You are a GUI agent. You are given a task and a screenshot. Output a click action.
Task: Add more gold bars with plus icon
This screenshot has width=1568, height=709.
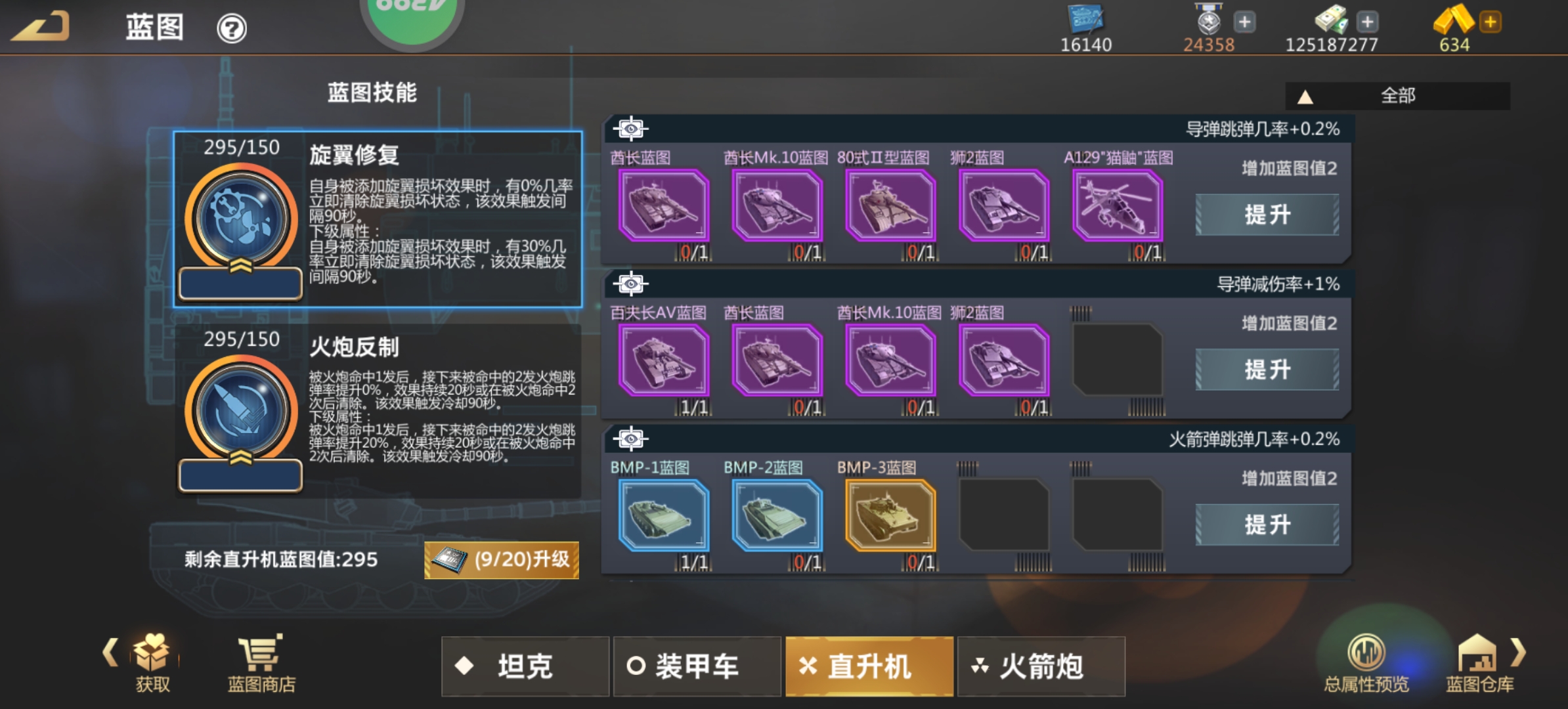[x=1490, y=22]
